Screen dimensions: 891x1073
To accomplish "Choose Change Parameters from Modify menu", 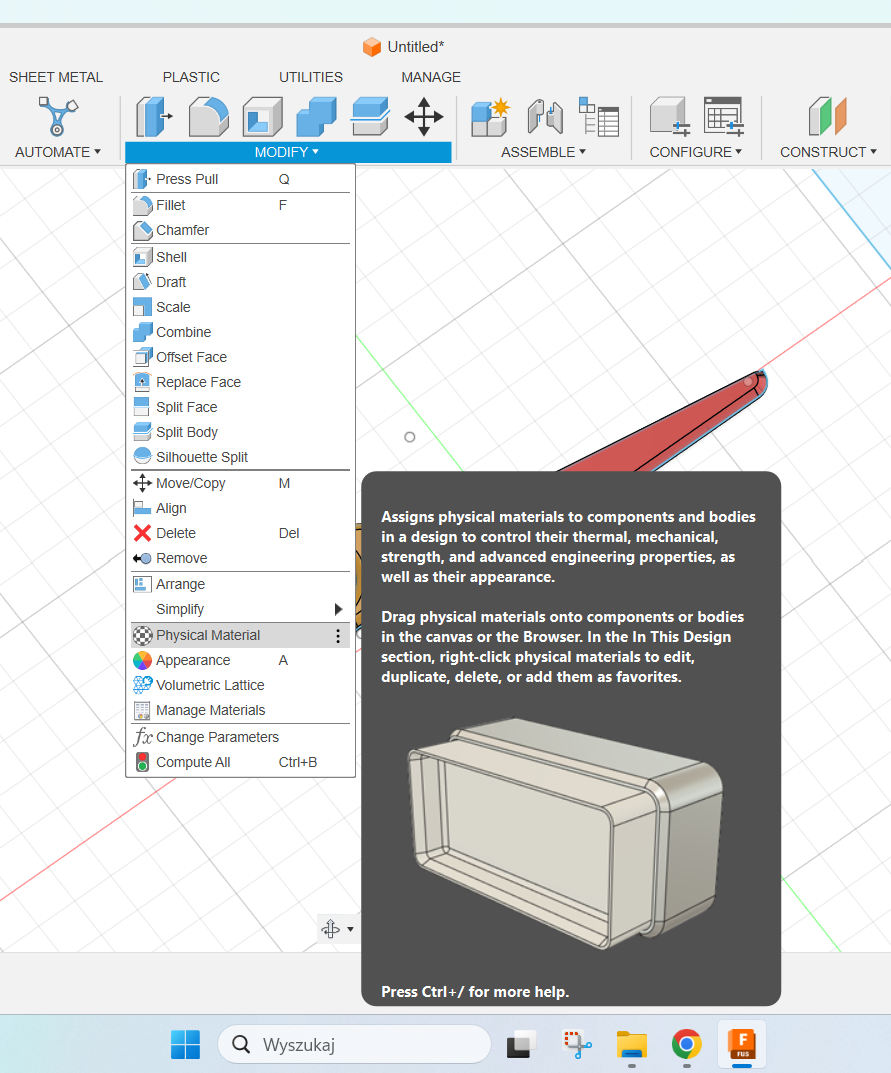I will pyautogui.click(x=240, y=737).
